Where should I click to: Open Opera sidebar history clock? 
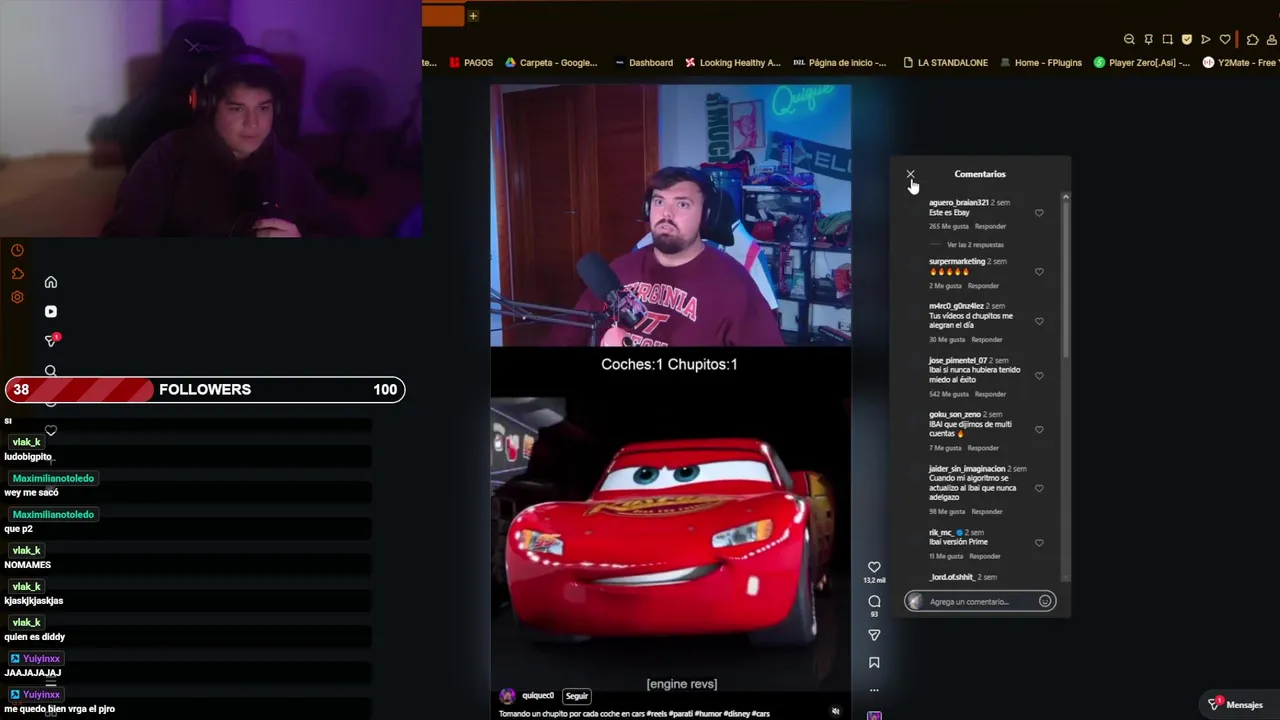click(17, 250)
